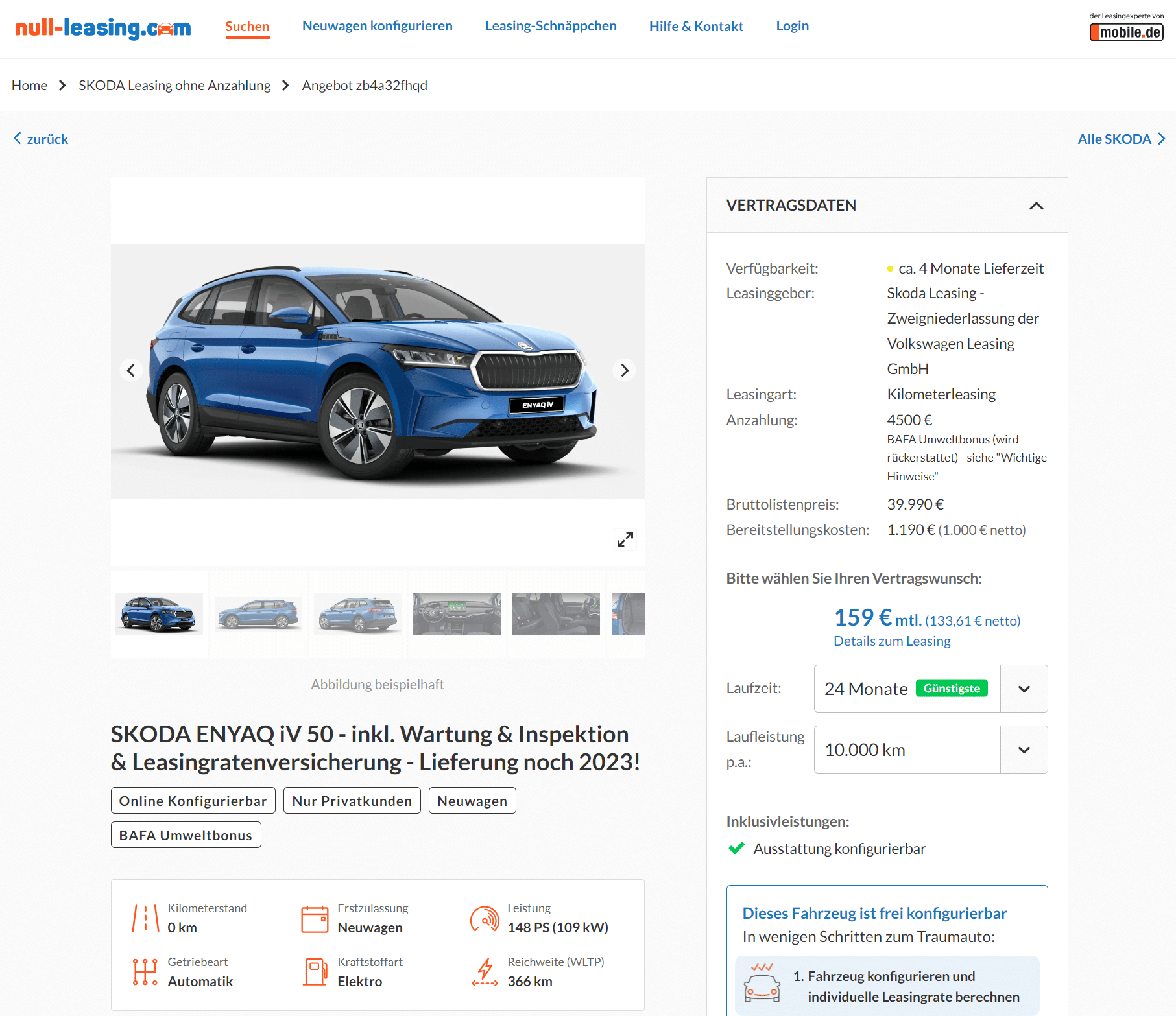Select the seats interior thumbnail
Image resolution: width=1176 pixels, height=1016 pixels.
click(556, 614)
